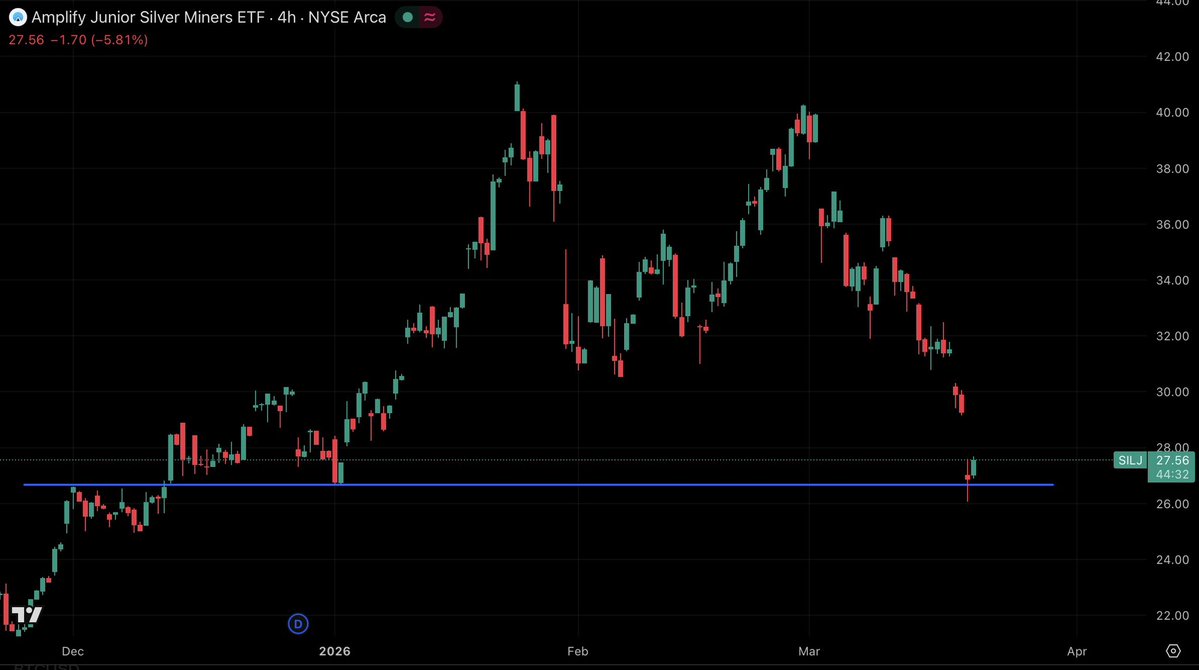This screenshot has width=1199, height=670.
Task: Click the green market status dot indicator
Action: (x=408, y=17)
